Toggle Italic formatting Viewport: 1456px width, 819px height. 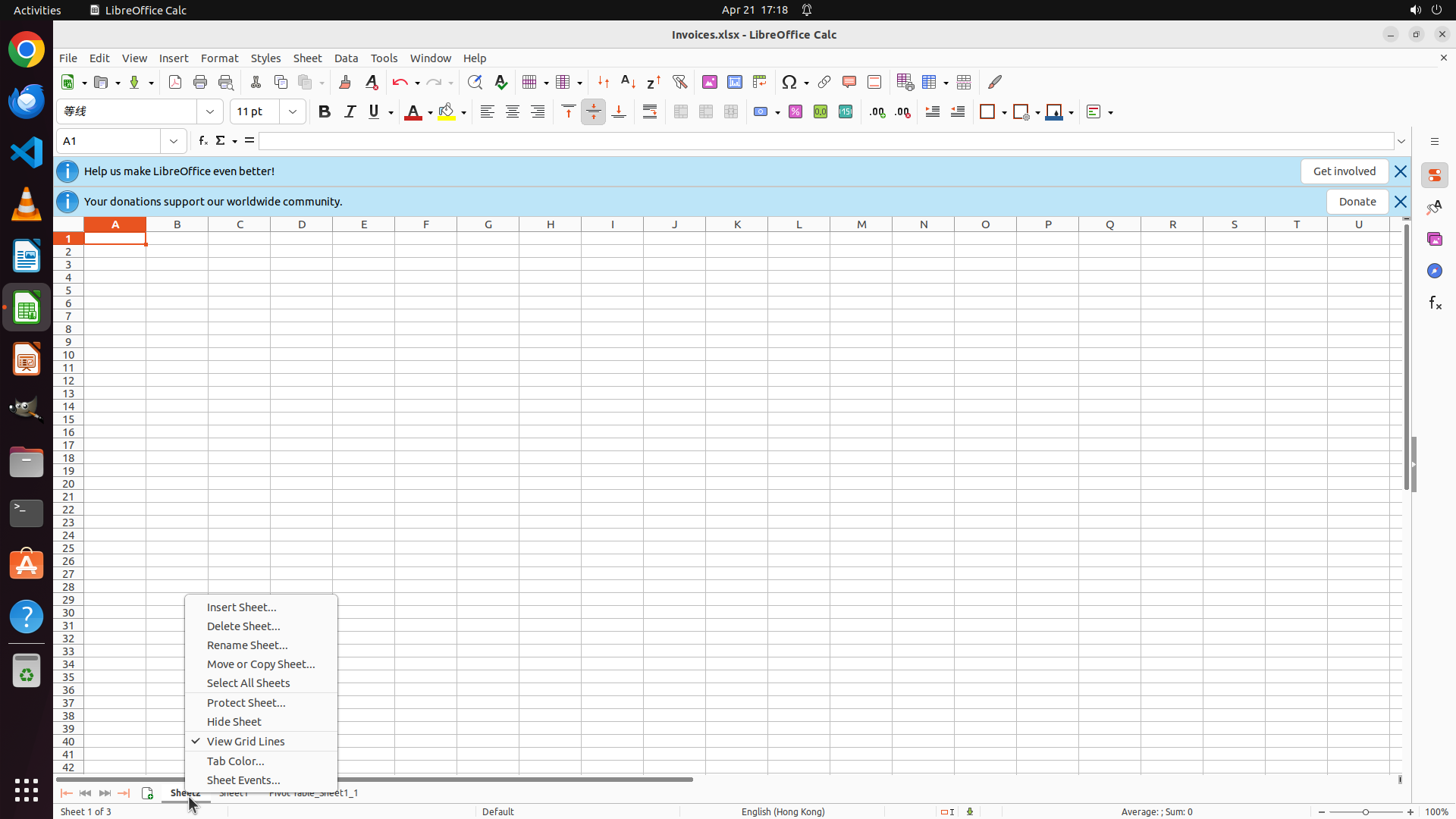tap(350, 111)
